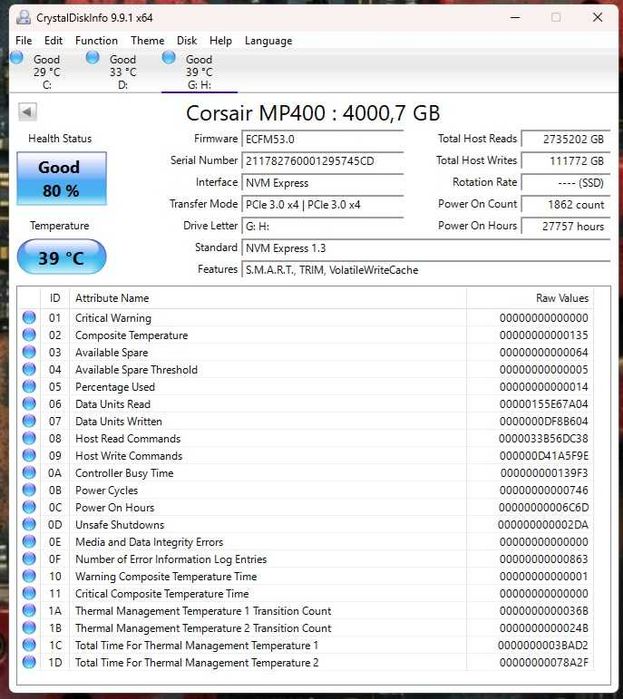Viewport: 623px width, 699px height.
Task: Open the Disk menu
Action: point(187,41)
